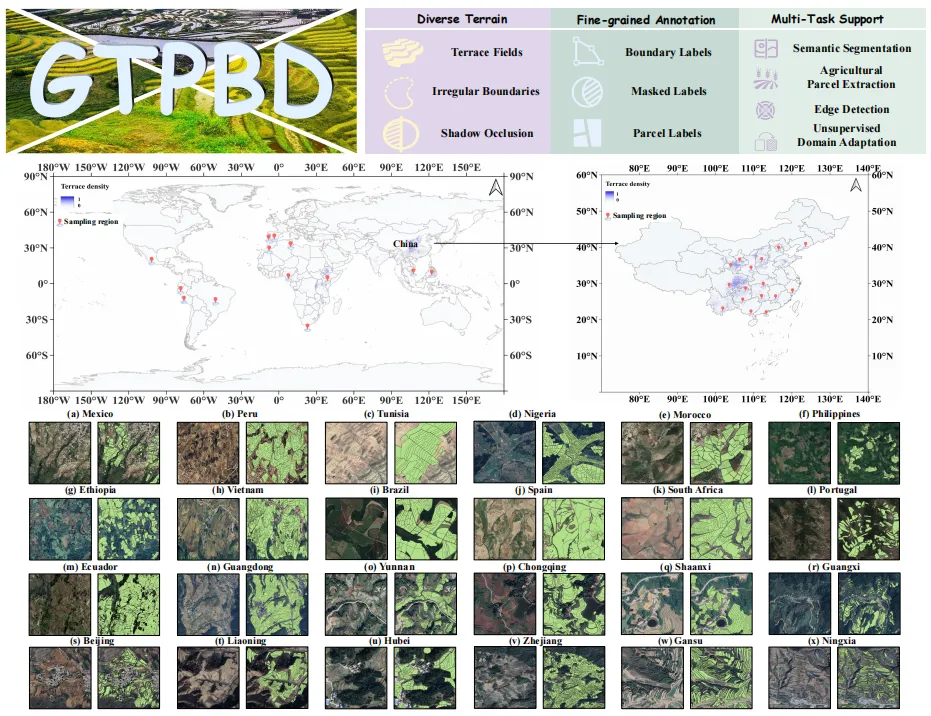Open the Hubei raw satellite image
931x716 pixels.
click(356, 677)
